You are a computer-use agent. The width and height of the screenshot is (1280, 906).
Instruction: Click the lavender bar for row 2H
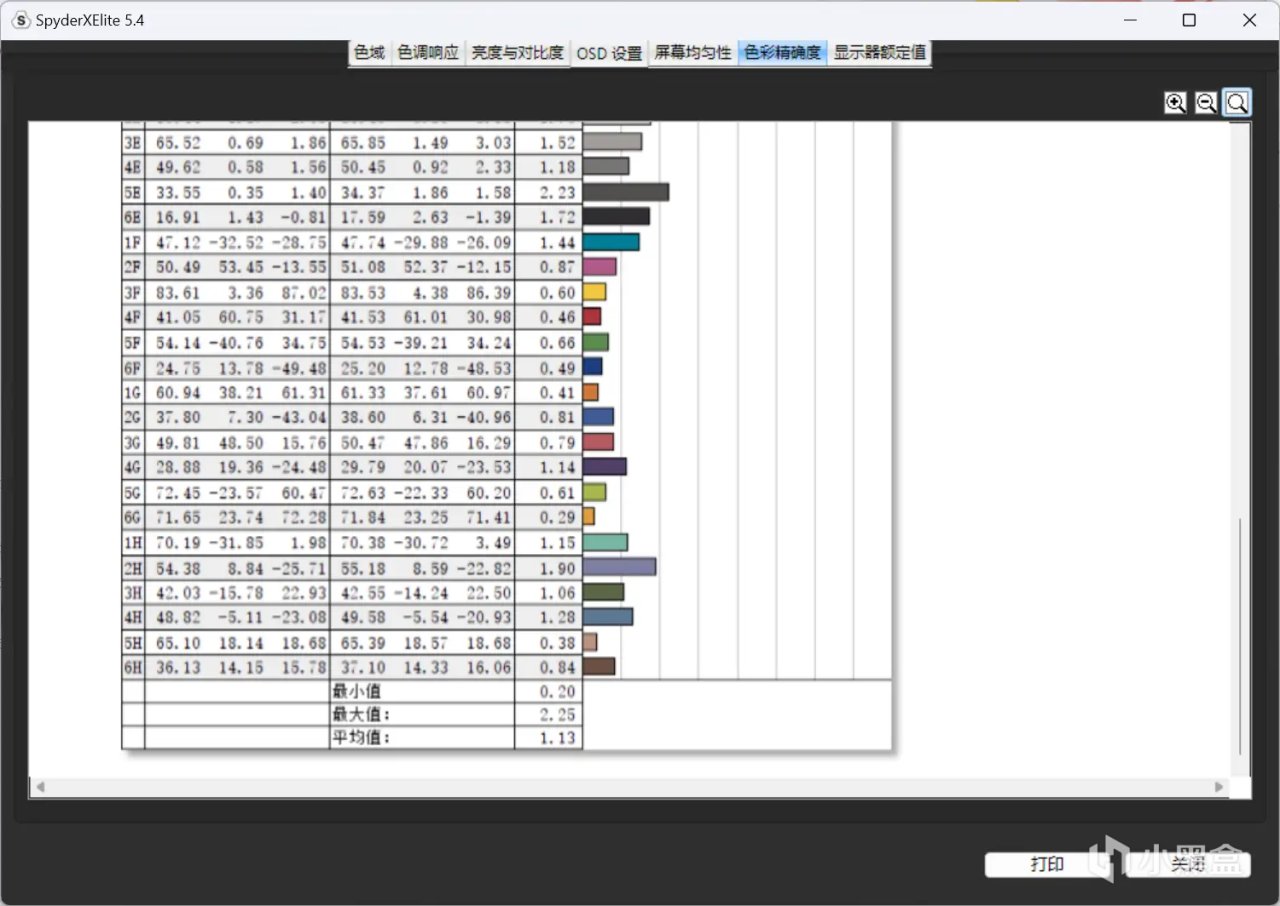[x=620, y=567]
